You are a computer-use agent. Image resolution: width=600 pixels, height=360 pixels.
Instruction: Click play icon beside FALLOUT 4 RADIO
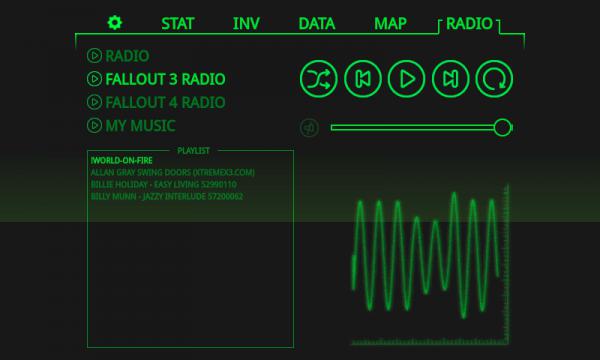[94, 102]
